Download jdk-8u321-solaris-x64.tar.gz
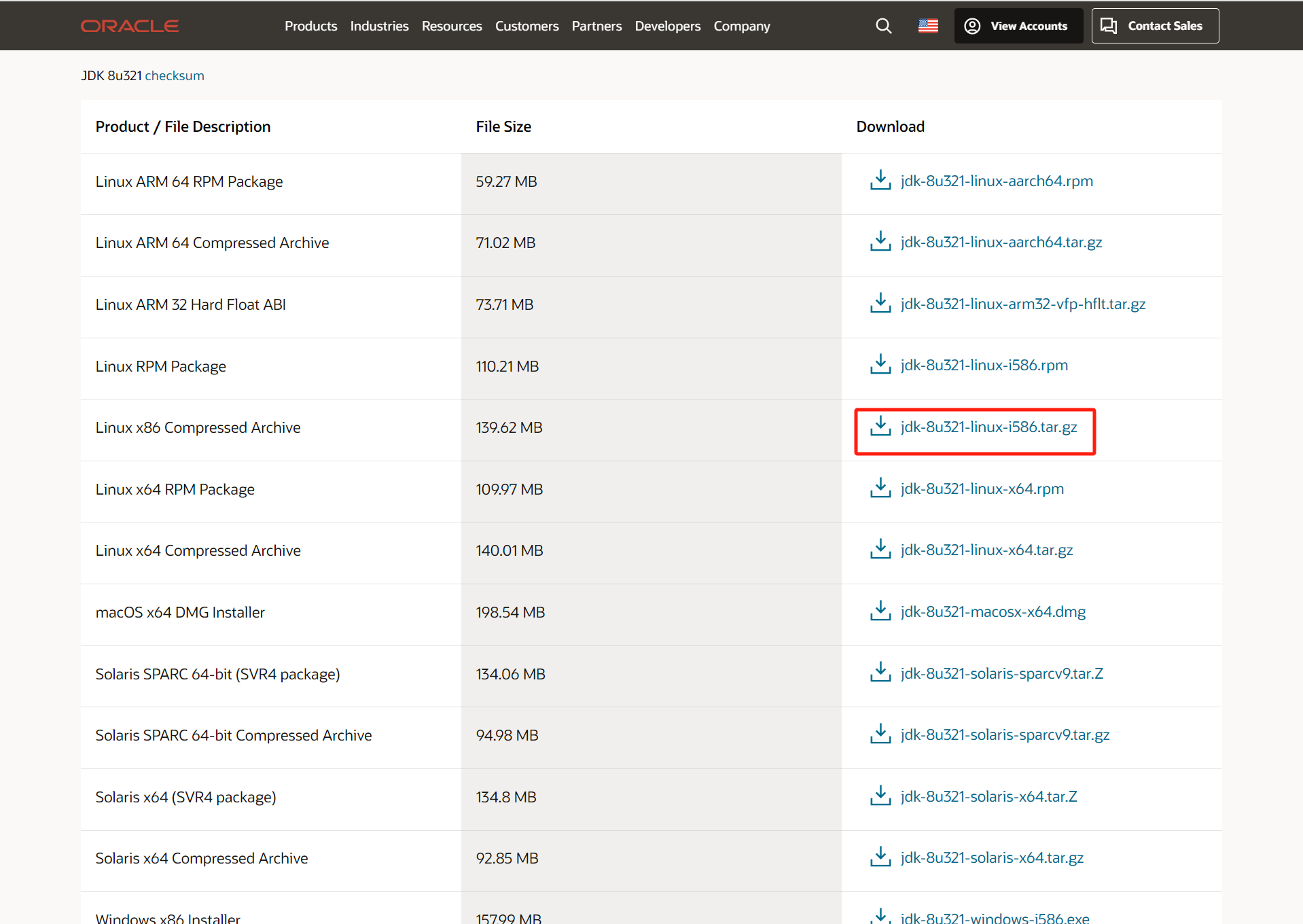This screenshot has width=1303, height=924. click(992, 857)
